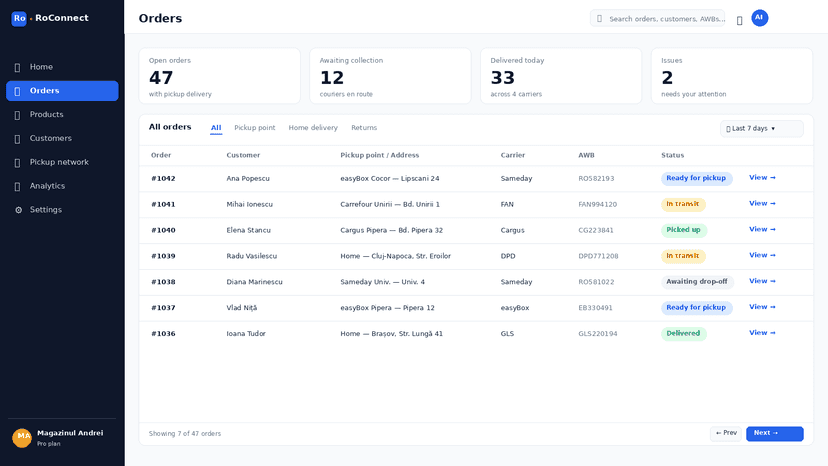This screenshot has height=466, width=828.
Task: Click the Home sidebar icon
Action: 17,68
